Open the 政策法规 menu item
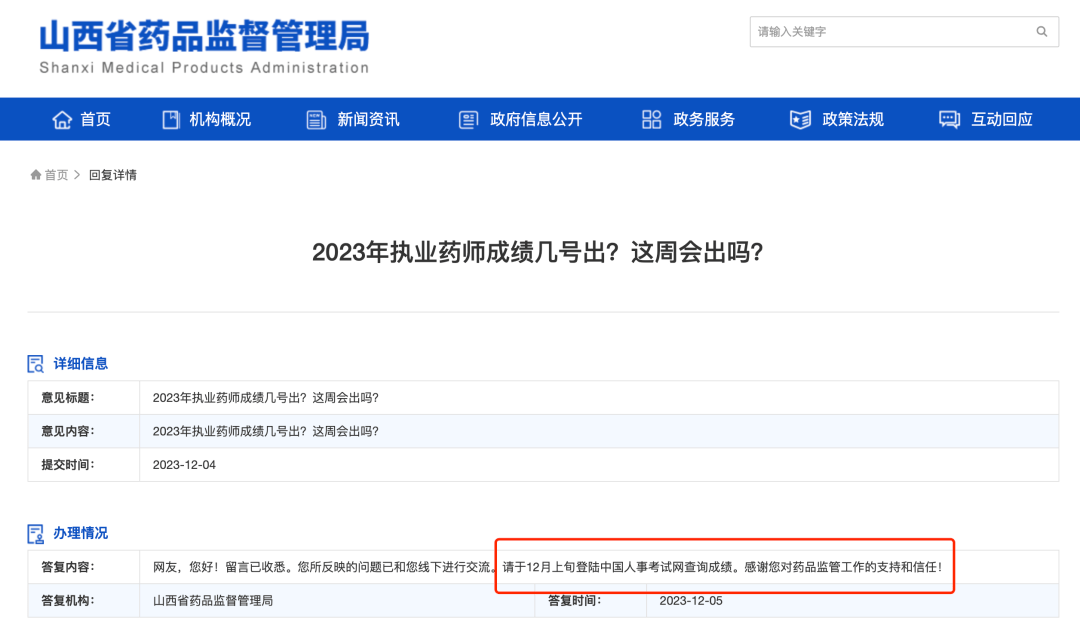The width and height of the screenshot is (1080, 637). click(853, 119)
